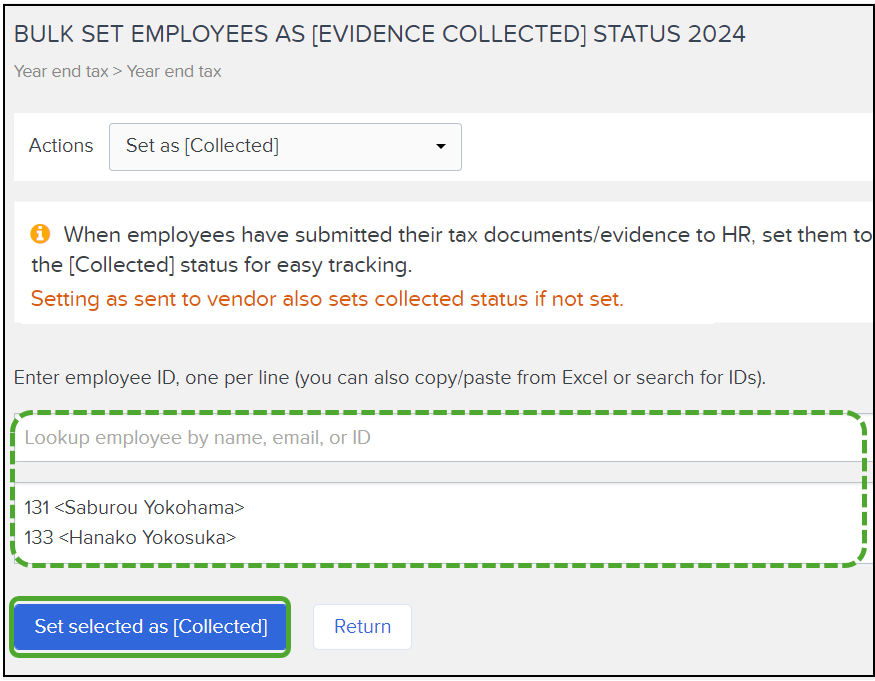The image size is (875, 681).
Task: Click the breadcrumb separator arrow
Action: pyautogui.click(x=117, y=72)
